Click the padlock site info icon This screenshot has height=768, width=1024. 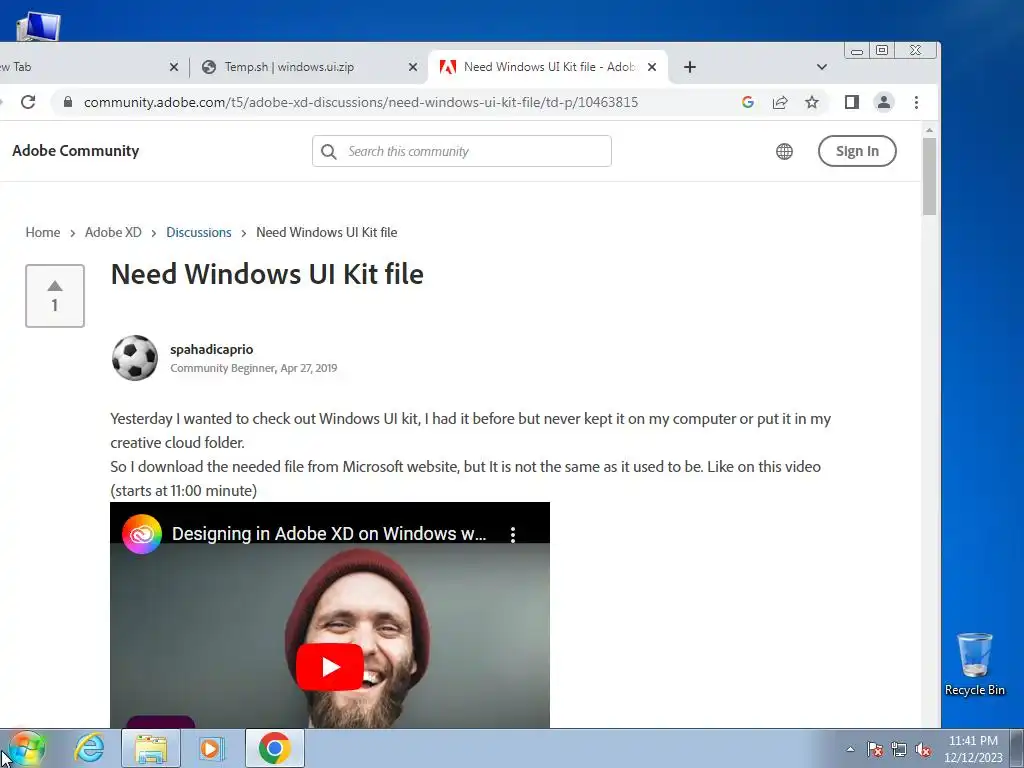click(68, 102)
